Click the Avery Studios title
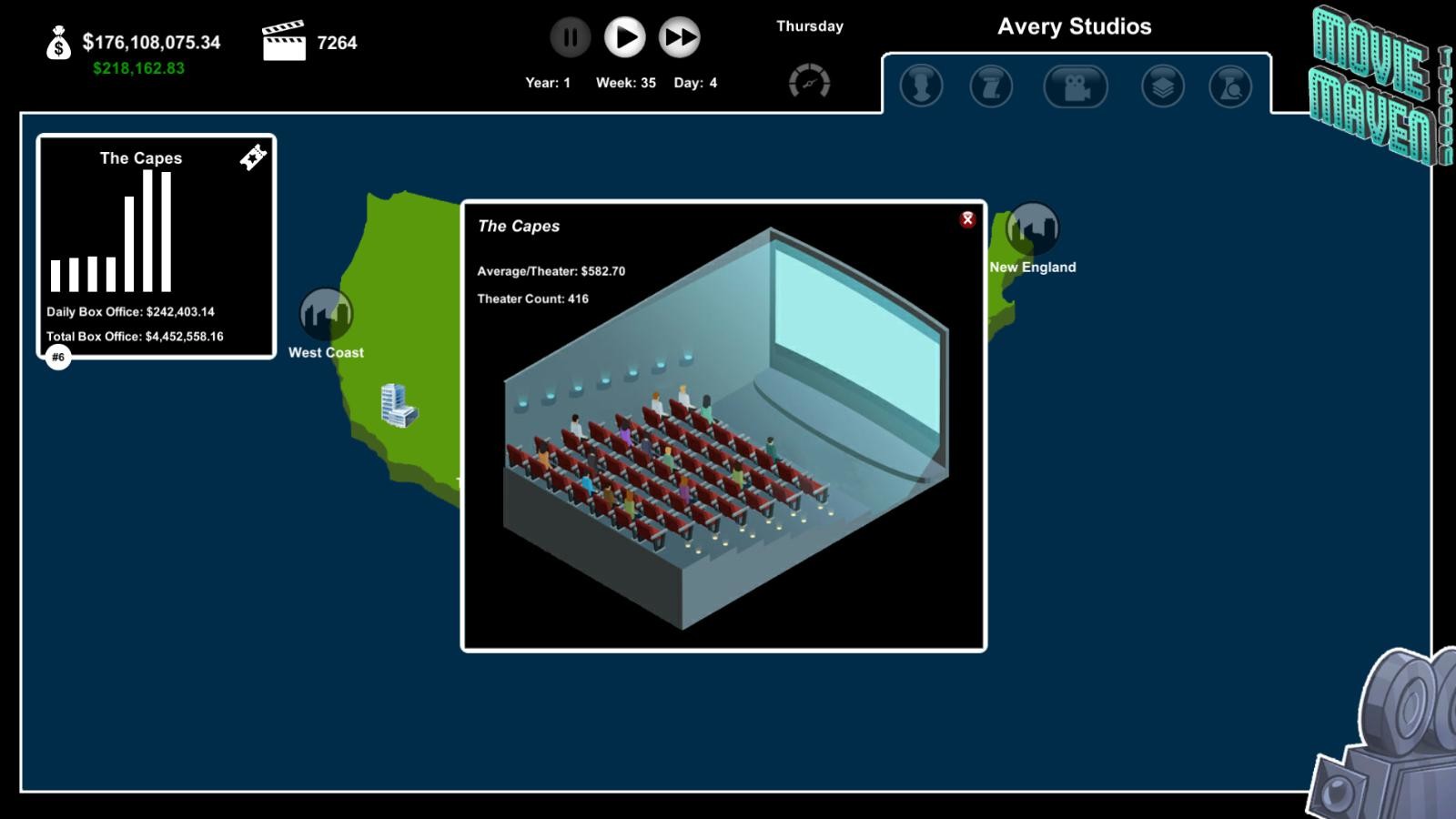1456x819 pixels. pos(1075,27)
